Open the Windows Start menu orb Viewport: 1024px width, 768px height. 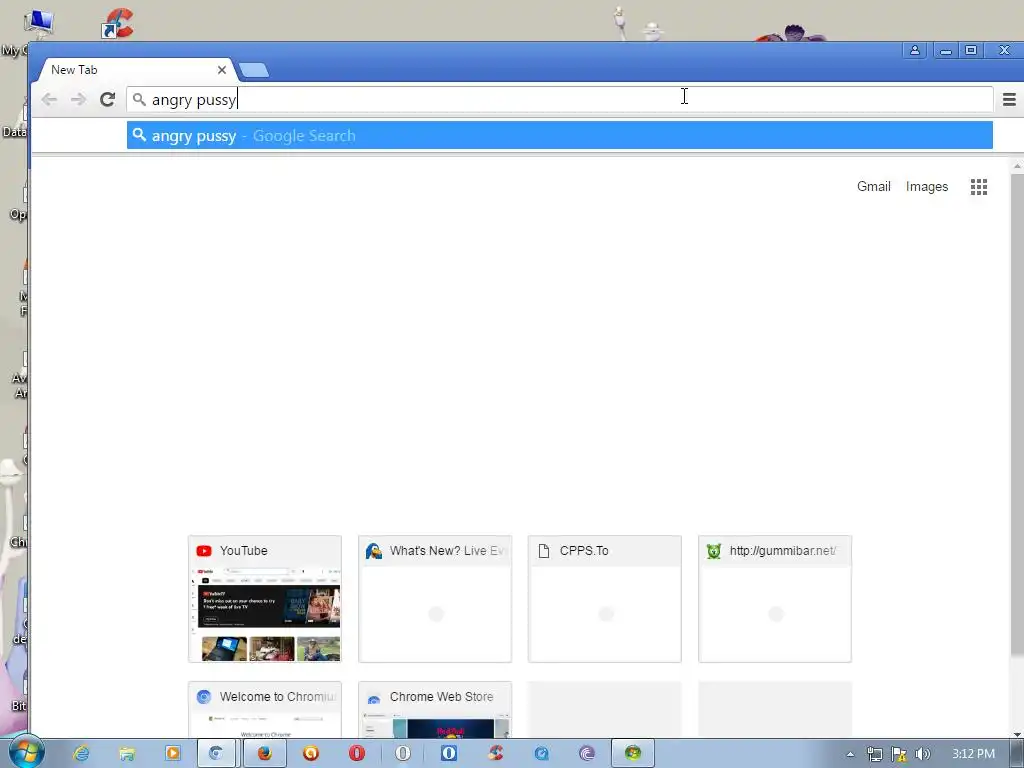click(25, 753)
